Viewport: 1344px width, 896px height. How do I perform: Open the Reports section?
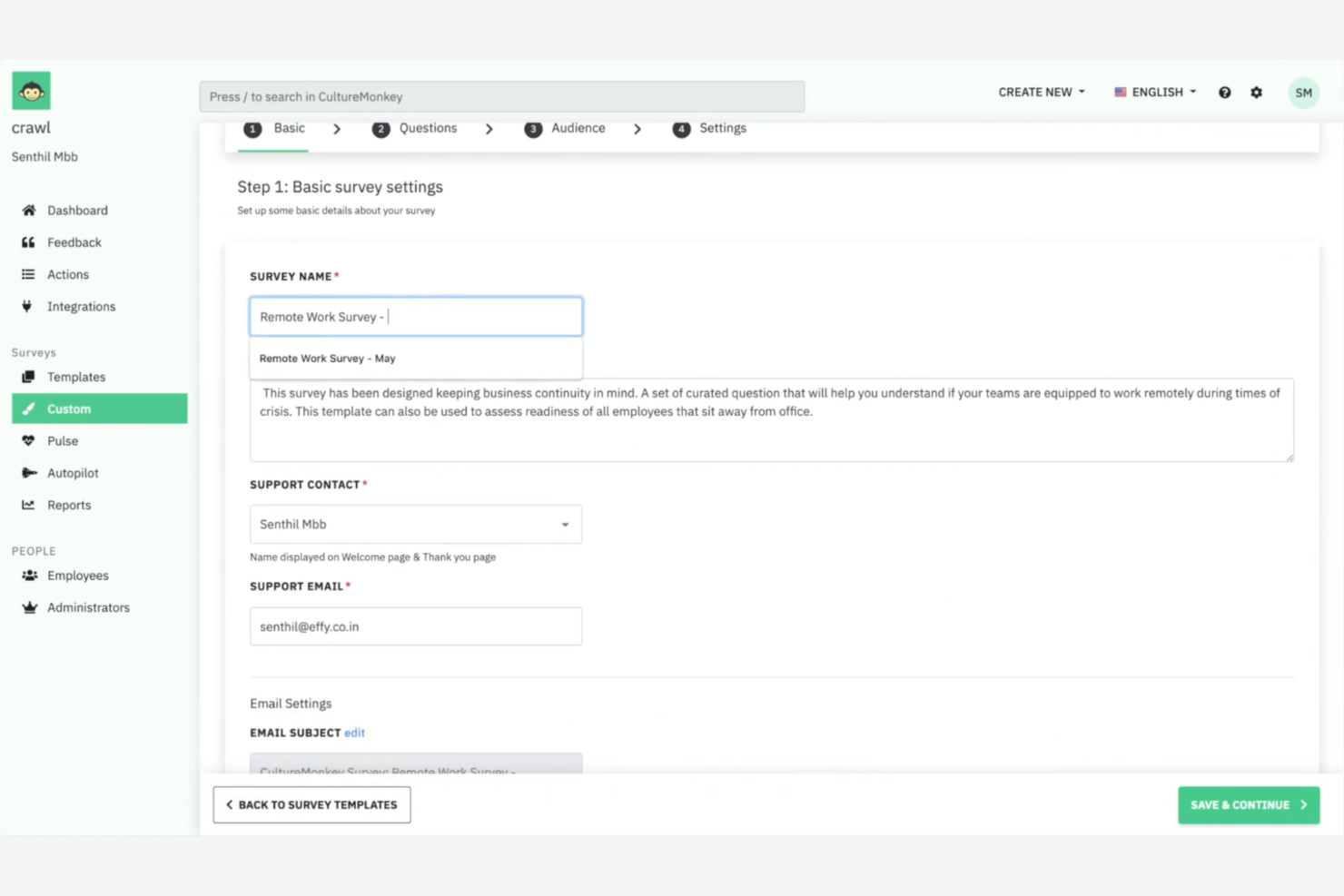point(69,505)
